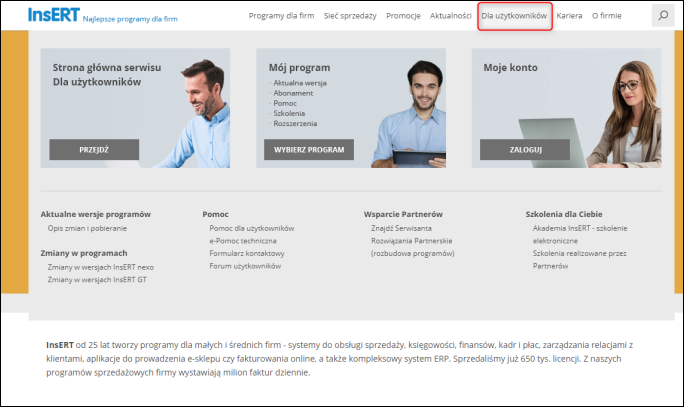684x407 pixels.
Task: Open e-Pomoc techniczna link
Action: pos(243,241)
